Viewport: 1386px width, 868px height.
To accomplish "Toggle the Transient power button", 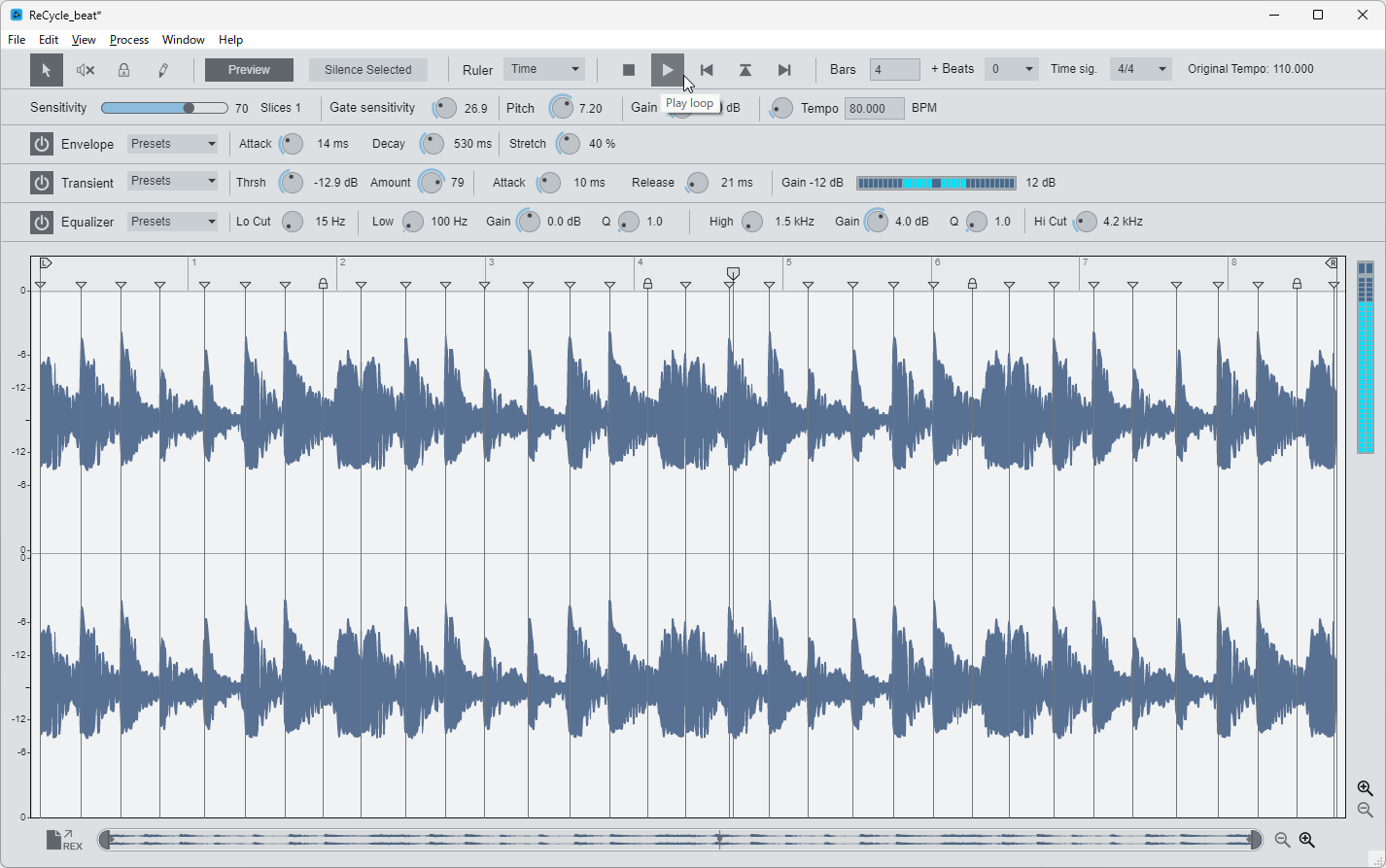I will (x=41, y=183).
